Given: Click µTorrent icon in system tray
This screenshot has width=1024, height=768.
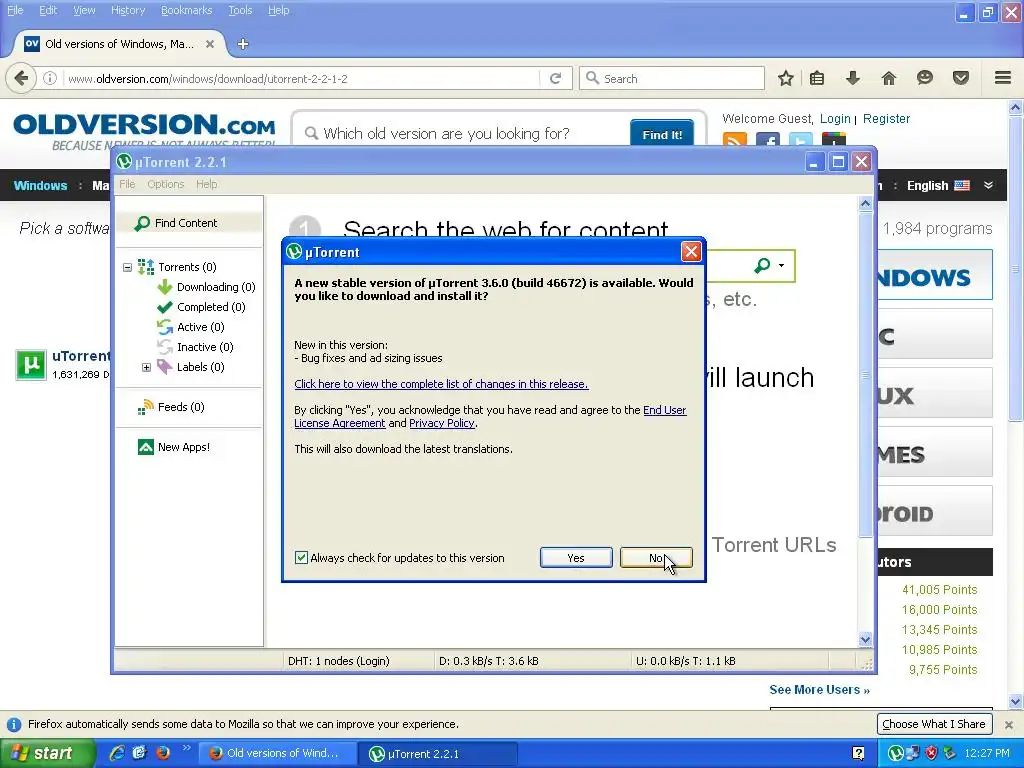Looking at the screenshot, I should coord(896,754).
